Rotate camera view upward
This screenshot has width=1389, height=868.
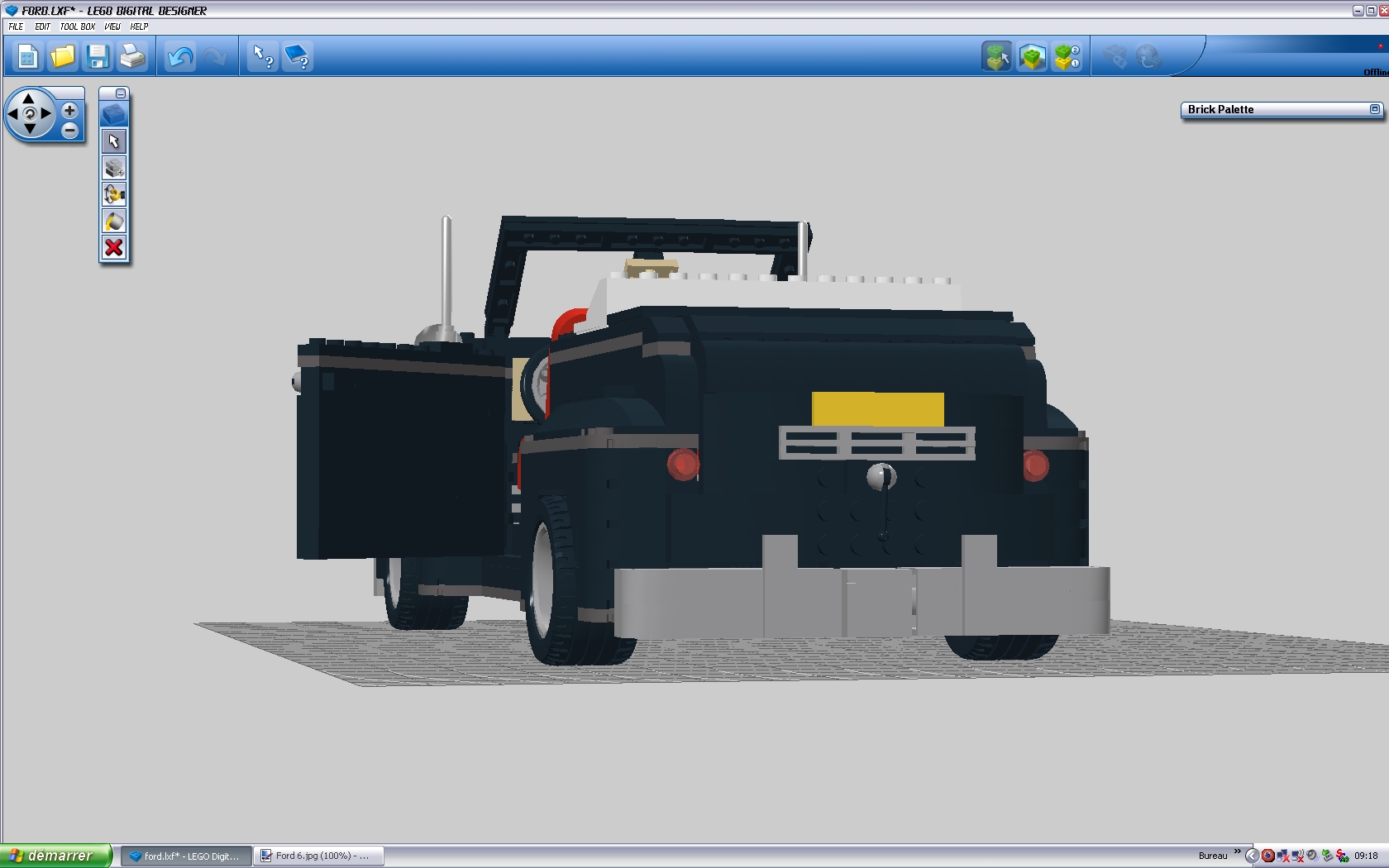click(29, 98)
